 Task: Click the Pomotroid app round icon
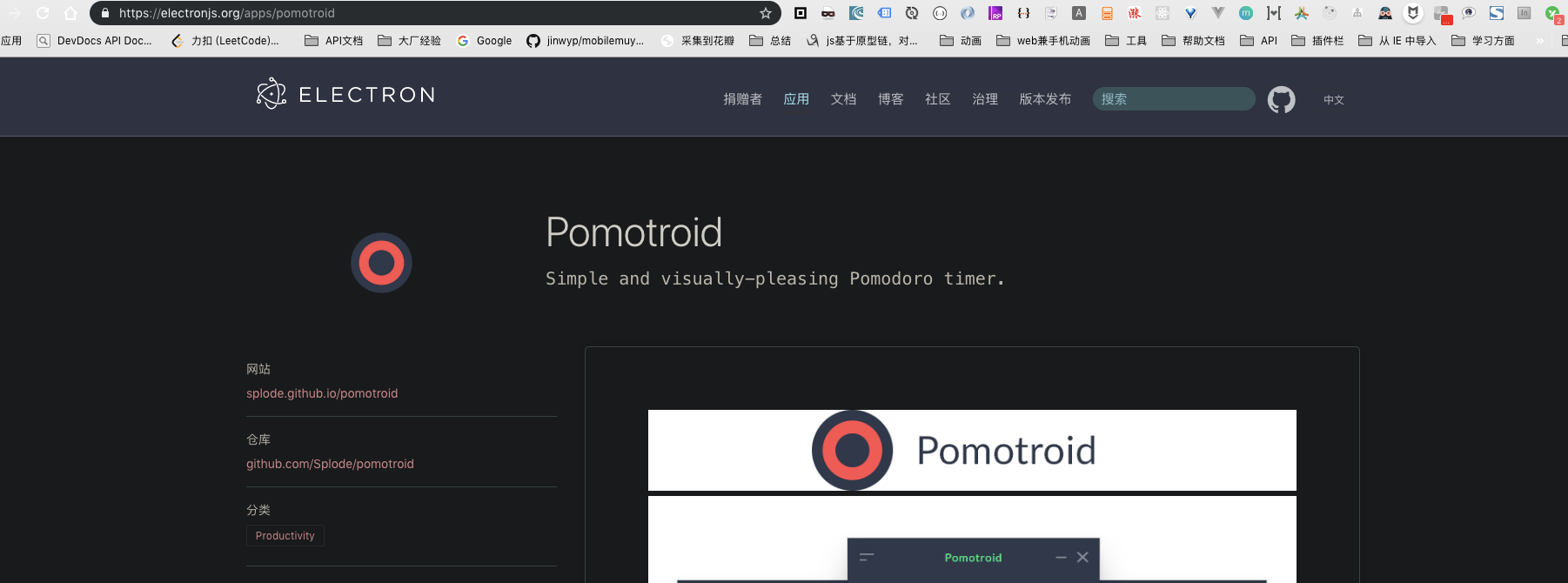(381, 263)
